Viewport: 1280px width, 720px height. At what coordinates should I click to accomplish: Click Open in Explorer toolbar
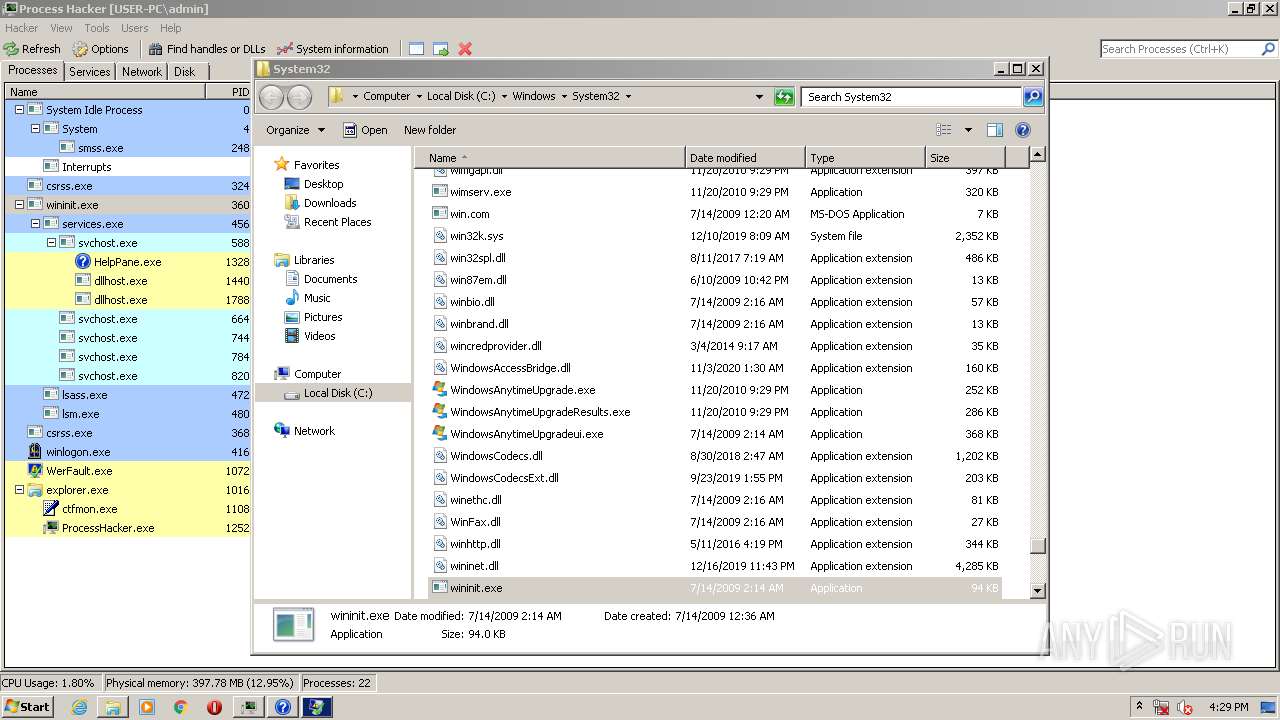(365, 130)
